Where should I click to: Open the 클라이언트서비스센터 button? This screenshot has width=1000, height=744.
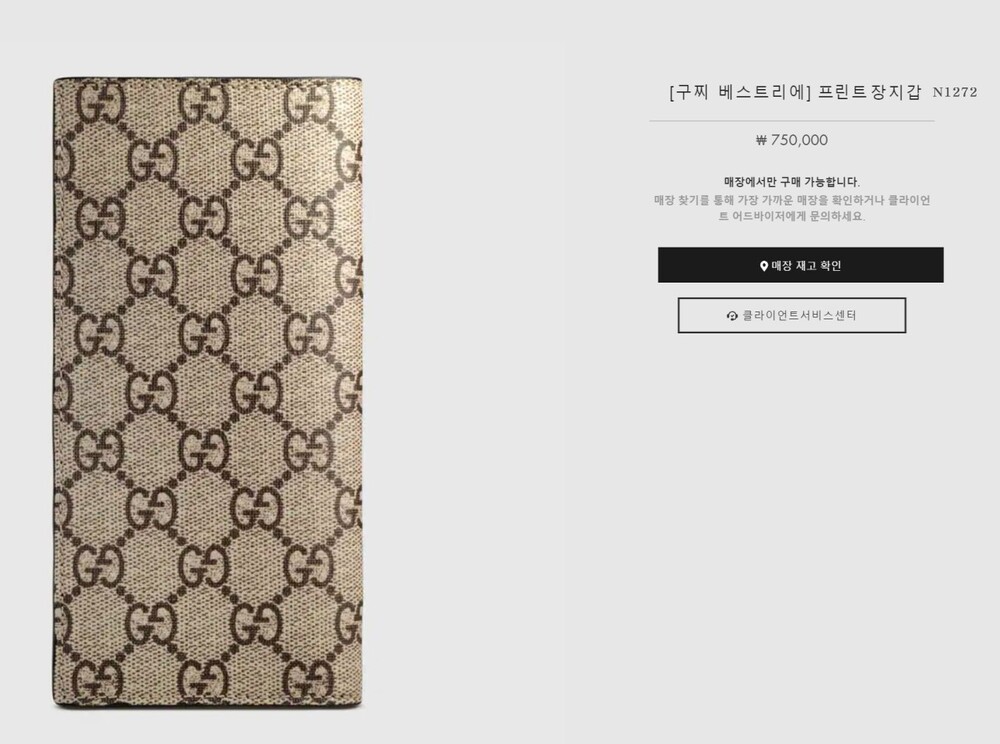[x=791, y=315]
